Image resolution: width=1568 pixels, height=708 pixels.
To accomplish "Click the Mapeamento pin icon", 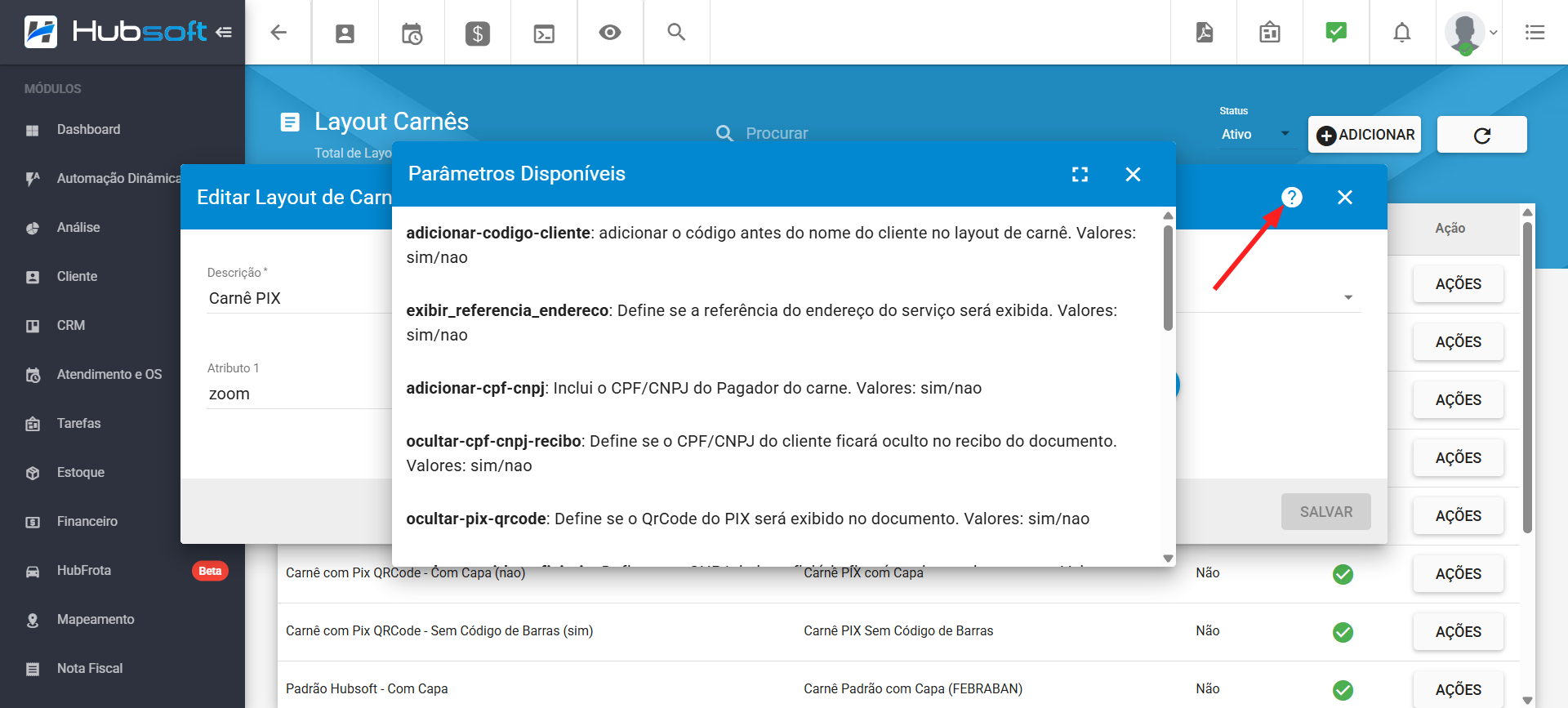I will click(33, 621).
